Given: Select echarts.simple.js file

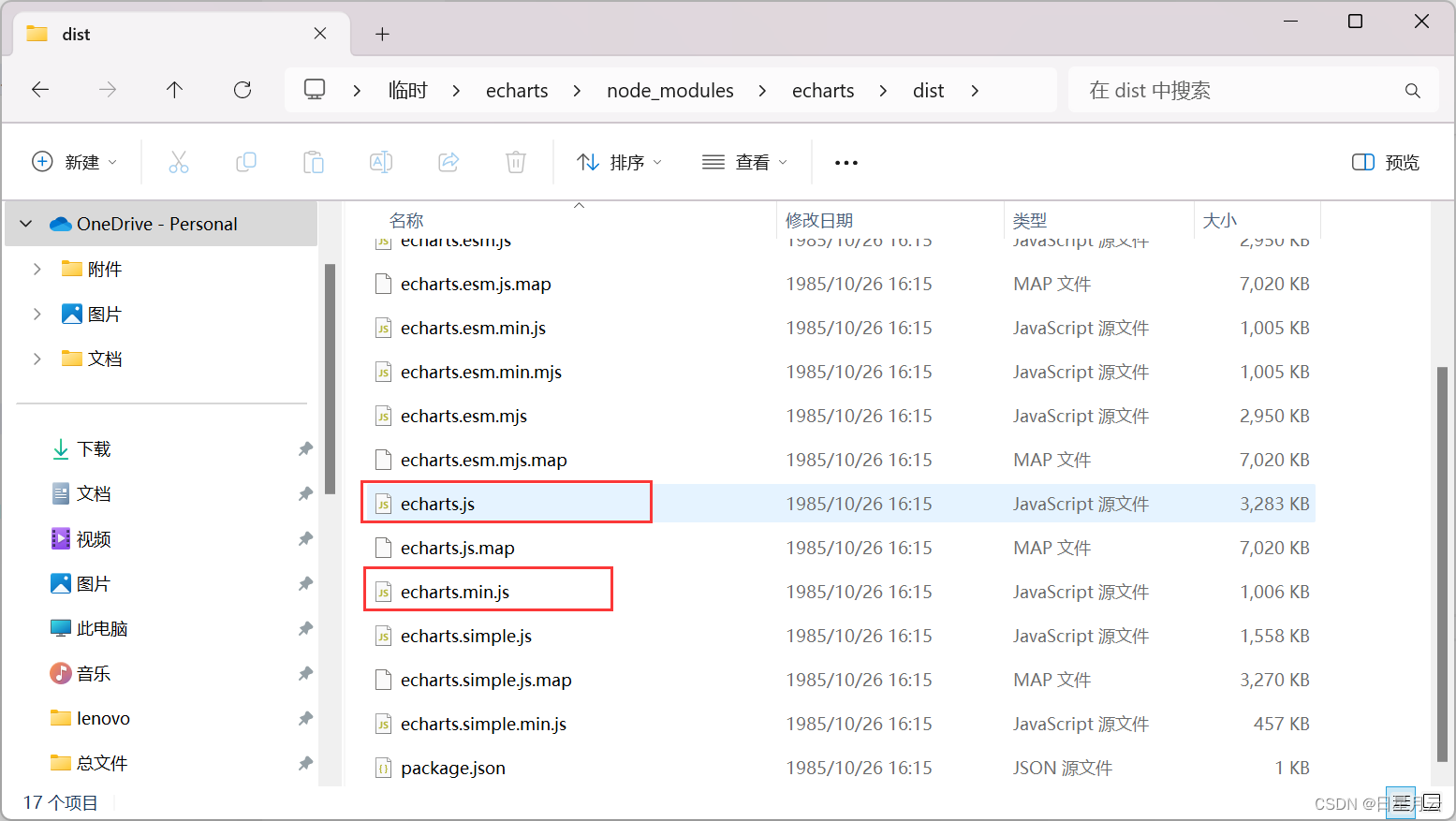Looking at the screenshot, I should click(x=838, y=636).
